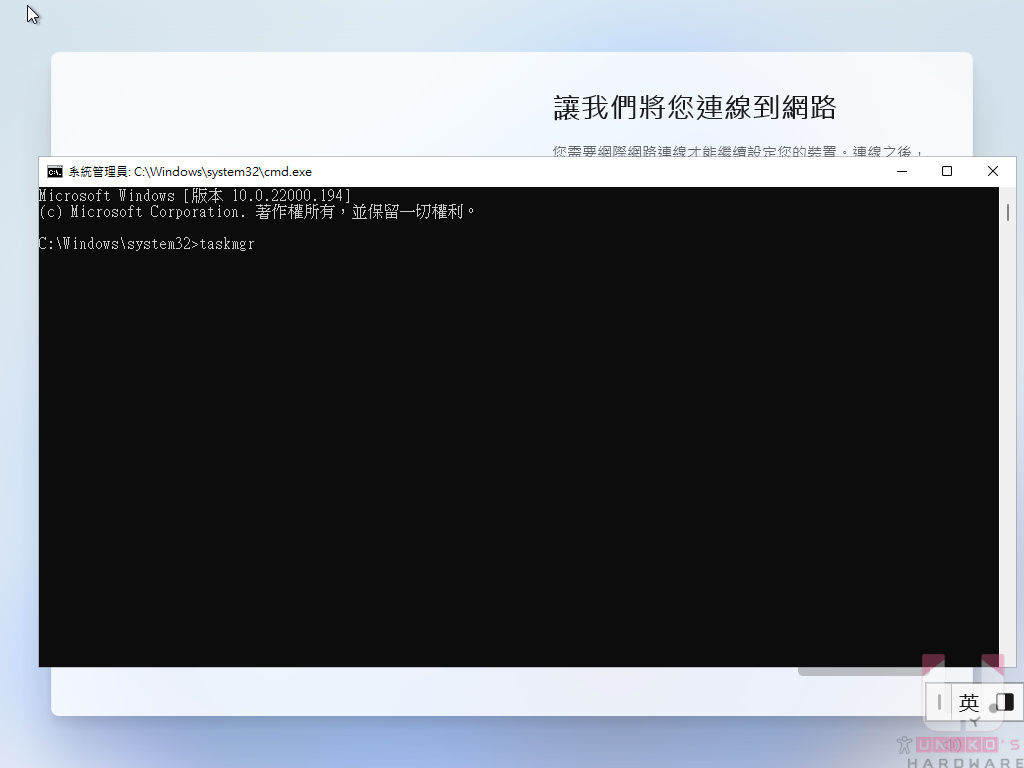This screenshot has width=1024, height=768.
Task: Maximize the cmd.exe window
Action: pyautogui.click(x=946, y=171)
